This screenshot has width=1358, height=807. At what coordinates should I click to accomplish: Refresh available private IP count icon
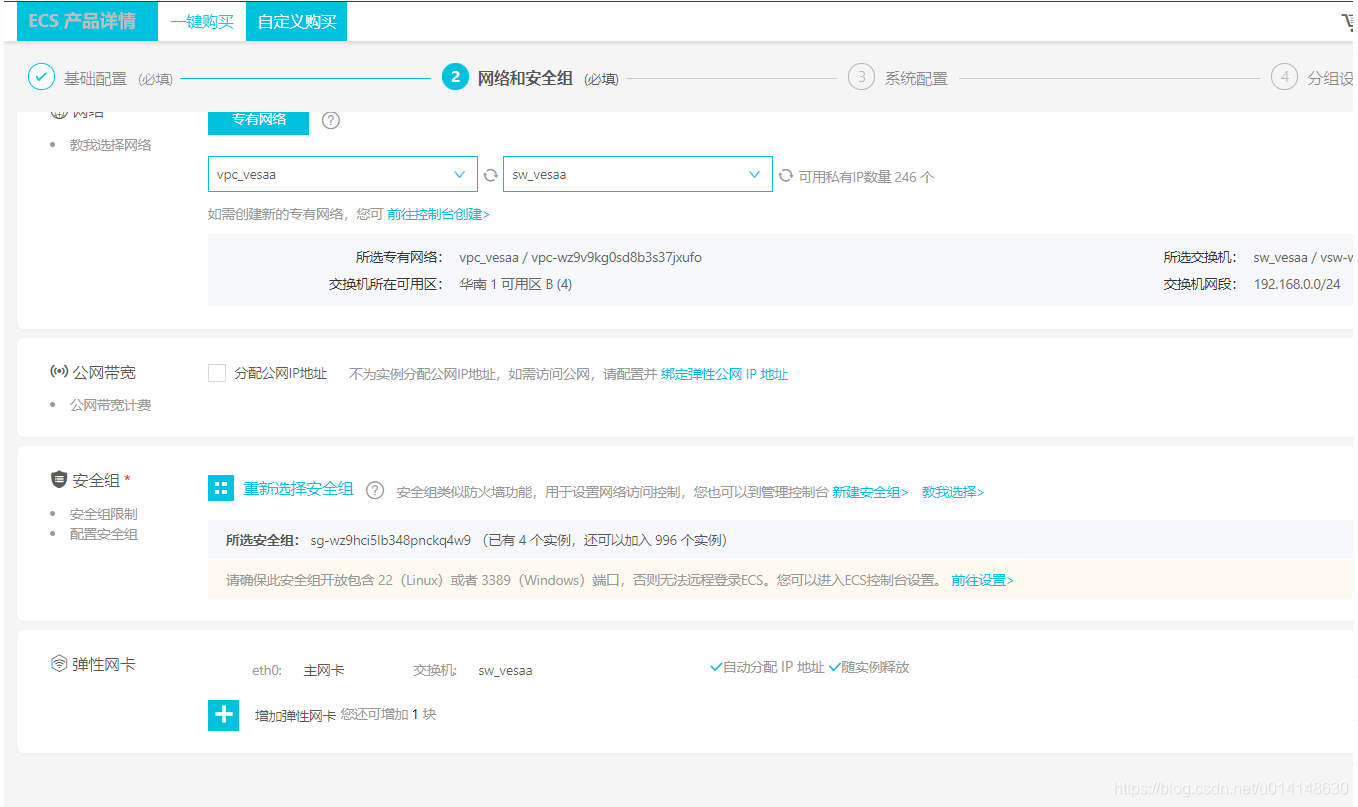coord(786,175)
